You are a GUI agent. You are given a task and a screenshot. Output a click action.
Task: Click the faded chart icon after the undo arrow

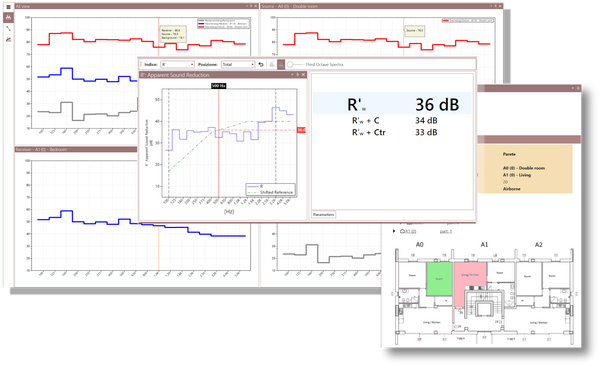pyautogui.click(x=272, y=64)
